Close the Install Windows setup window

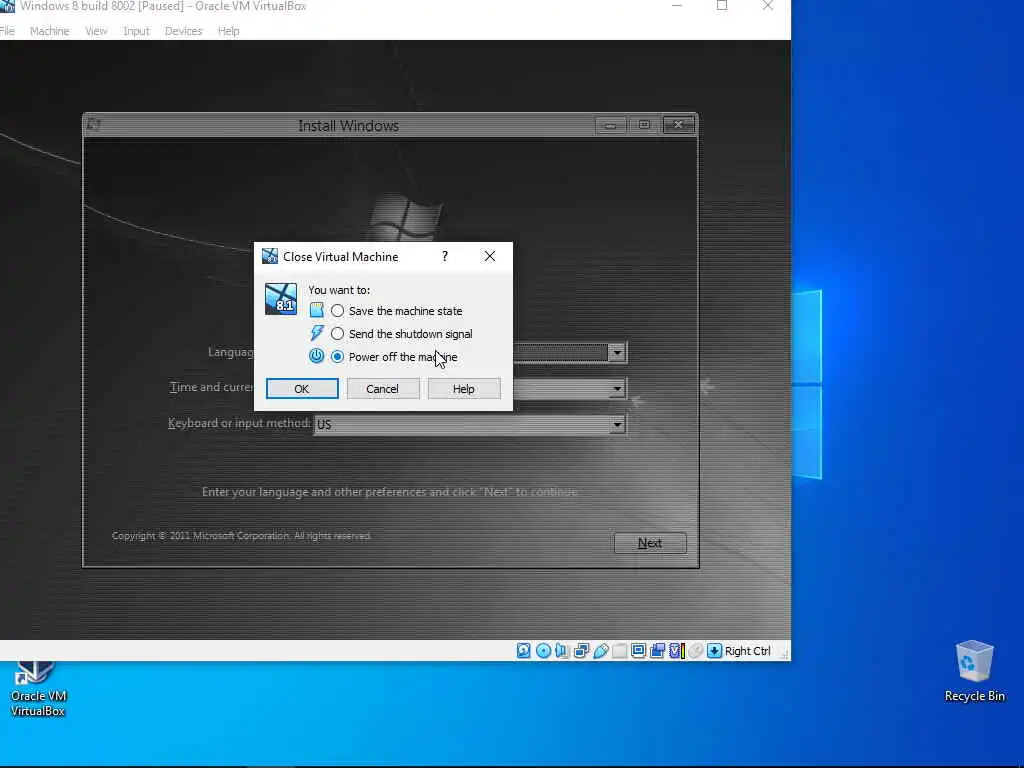pyautogui.click(x=678, y=125)
